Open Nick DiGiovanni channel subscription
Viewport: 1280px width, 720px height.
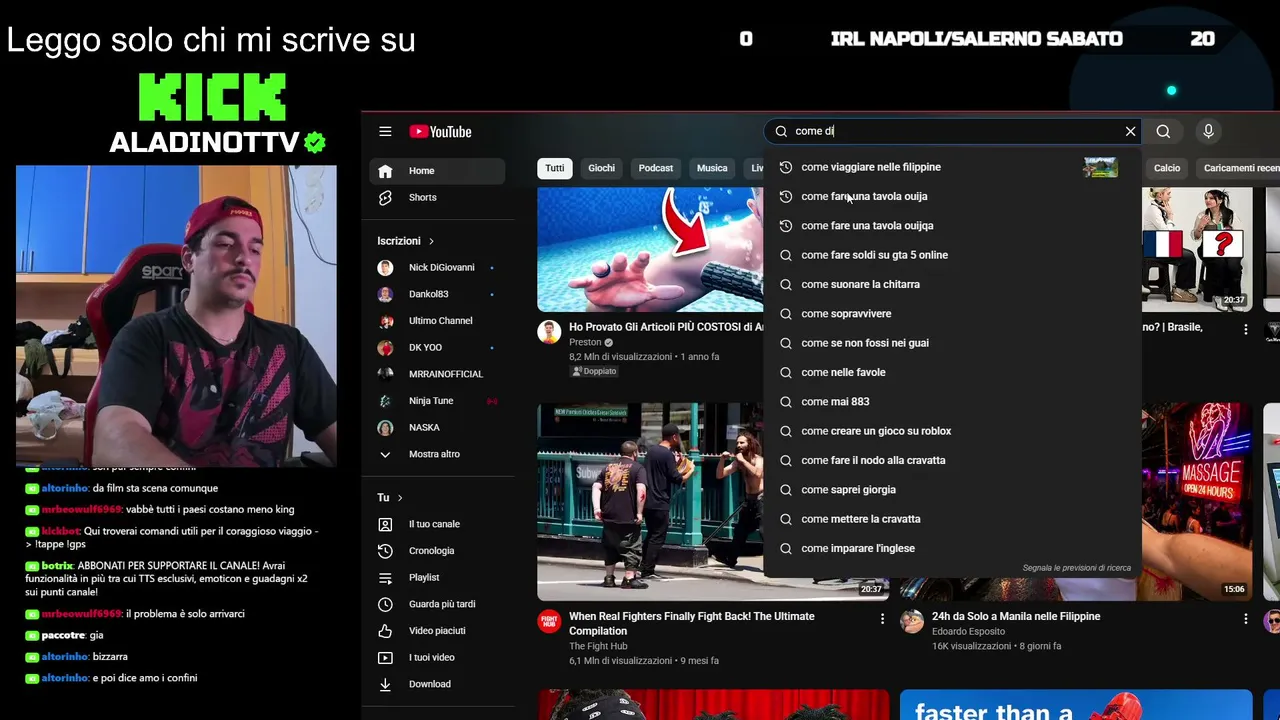click(x=438, y=268)
